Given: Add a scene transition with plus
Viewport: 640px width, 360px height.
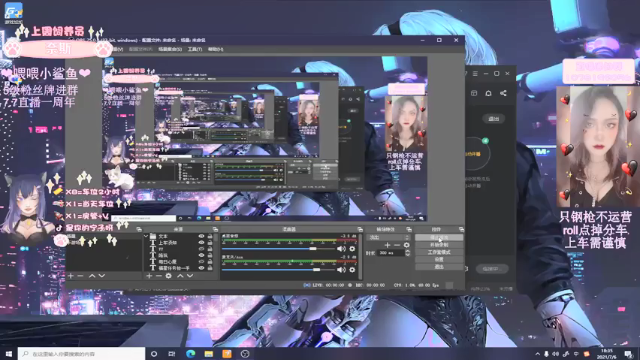Looking at the screenshot, I should (x=387, y=245).
